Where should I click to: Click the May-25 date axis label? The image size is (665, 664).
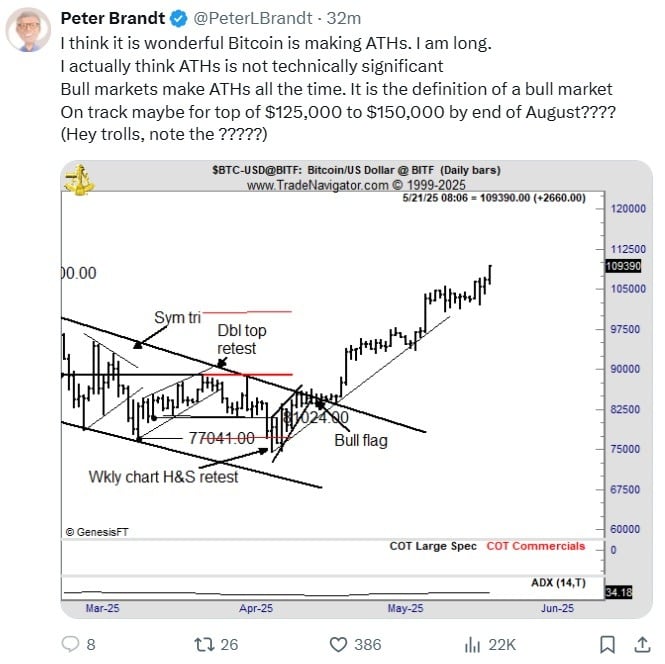pyautogui.click(x=405, y=608)
